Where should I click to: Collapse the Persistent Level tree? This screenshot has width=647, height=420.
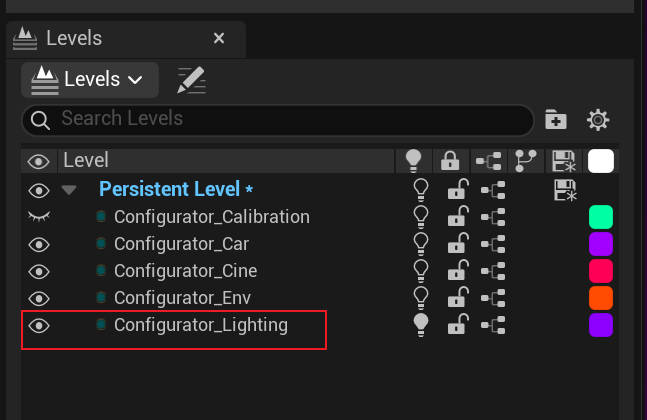69,190
